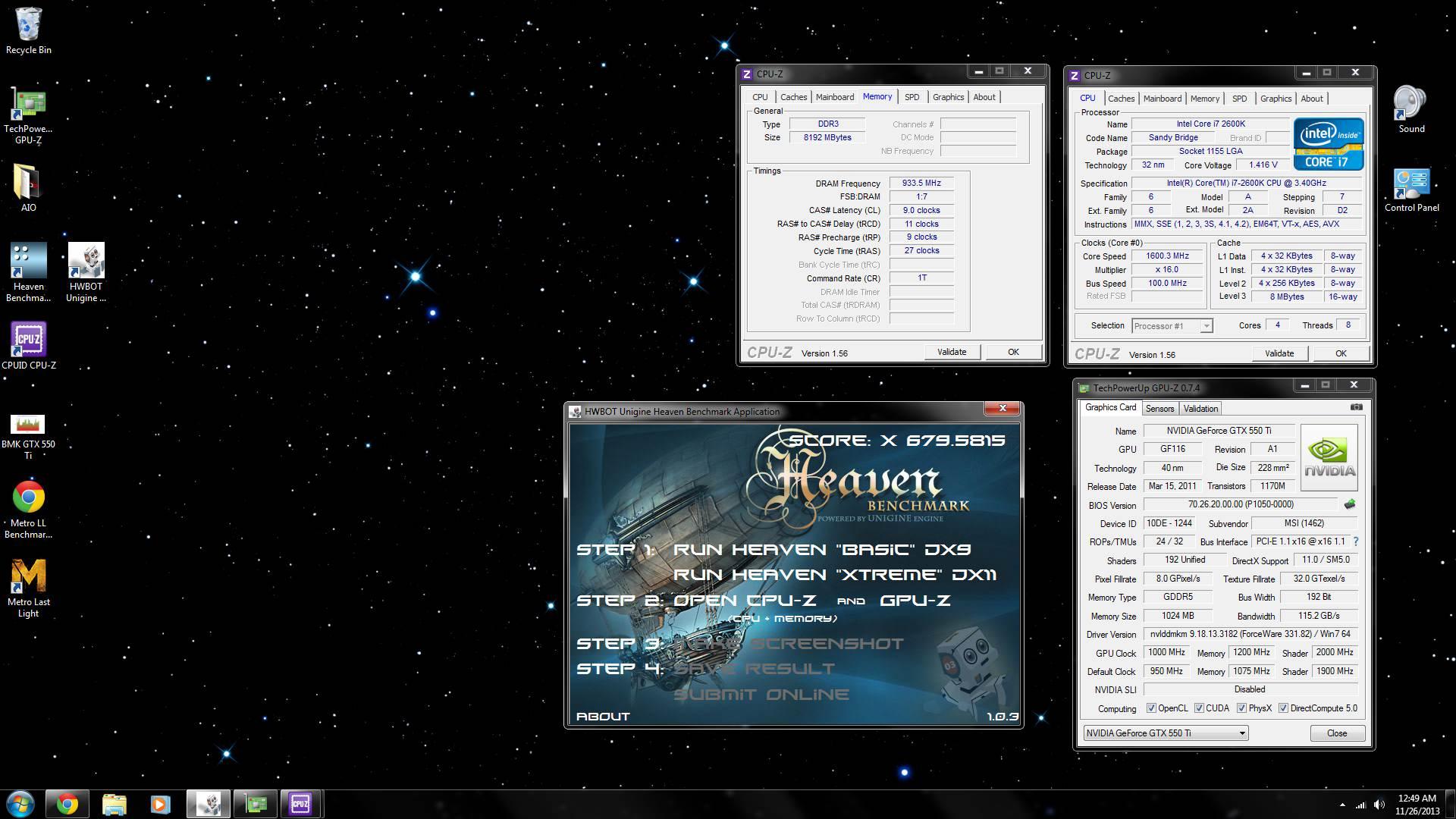Click the Intel Core i7 logo in CPU-Z
Viewport: 1456px width, 819px height.
(1329, 143)
